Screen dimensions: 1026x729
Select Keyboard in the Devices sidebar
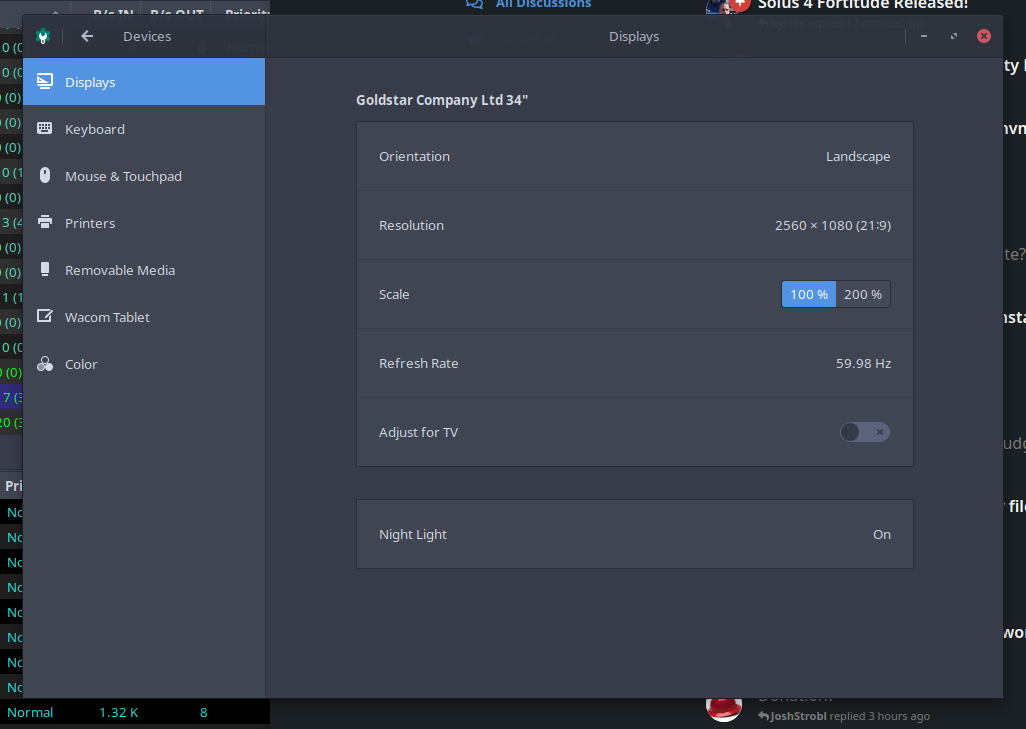click(95, 129)
